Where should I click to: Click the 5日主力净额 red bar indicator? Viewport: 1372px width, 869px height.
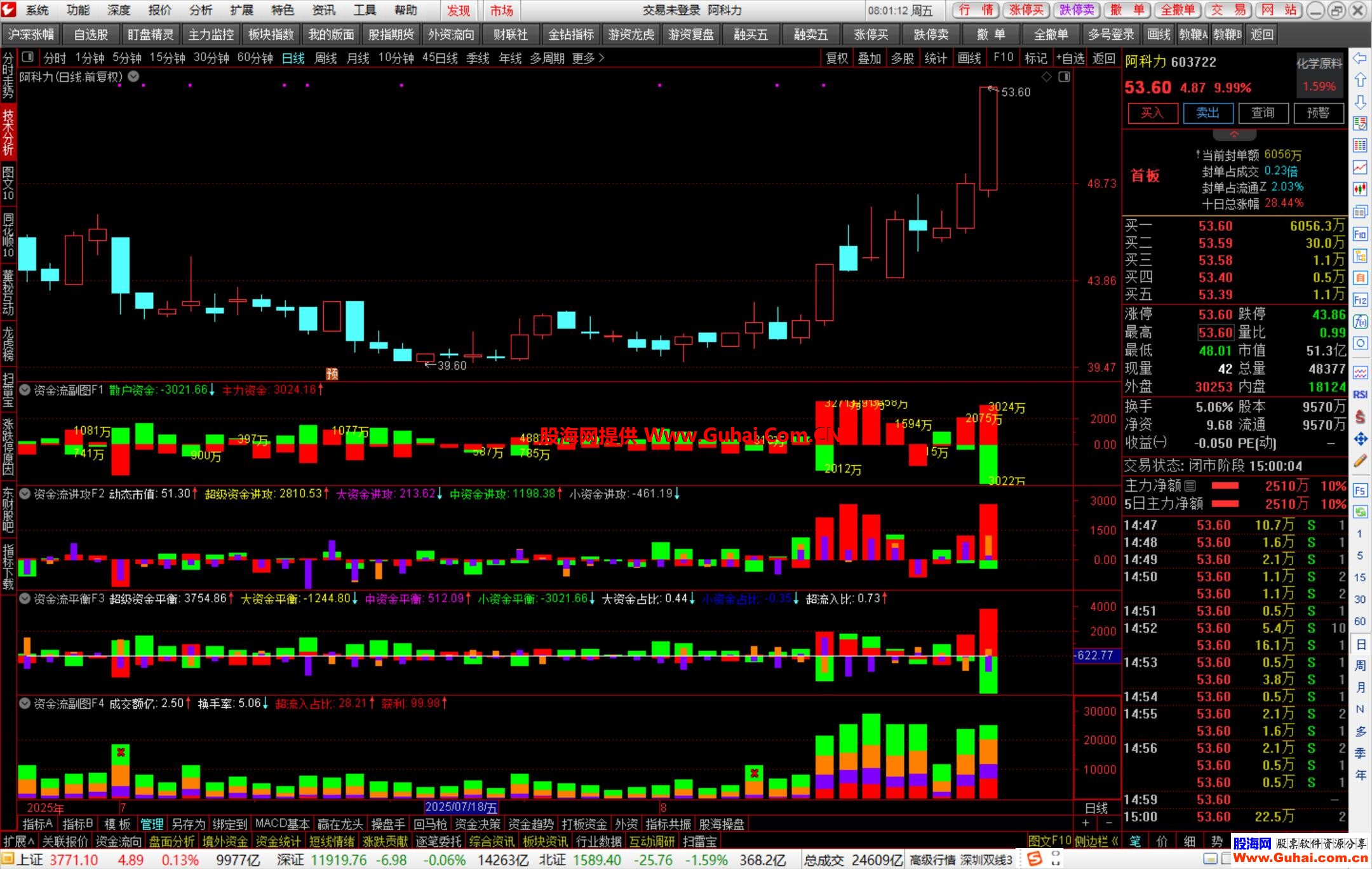[1225, 504]
